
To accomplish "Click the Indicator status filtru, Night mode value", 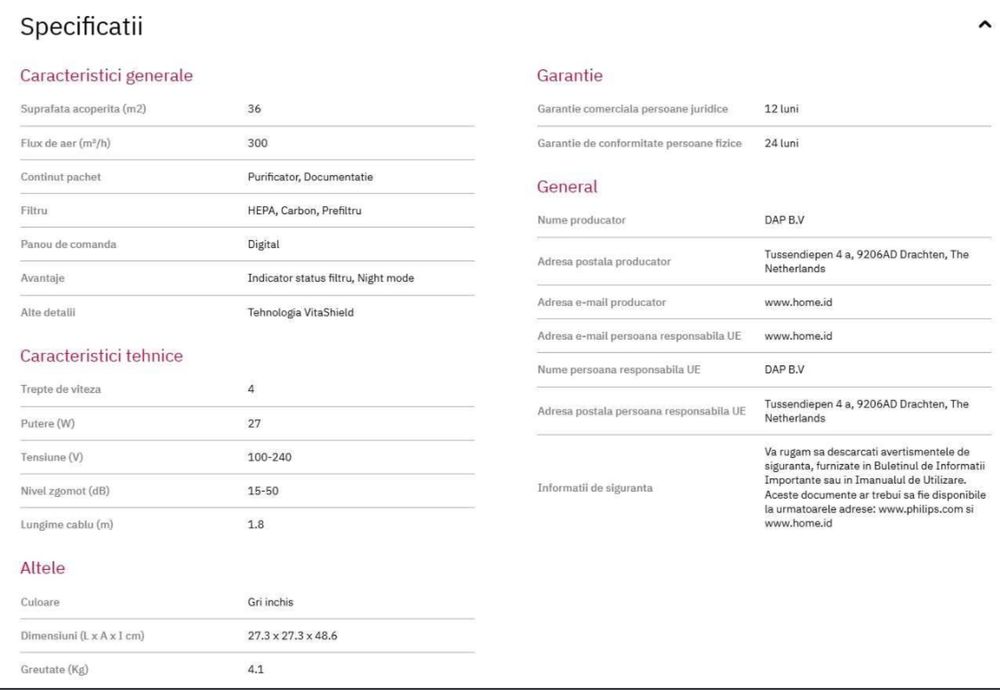I will click(x=330, y=278).
